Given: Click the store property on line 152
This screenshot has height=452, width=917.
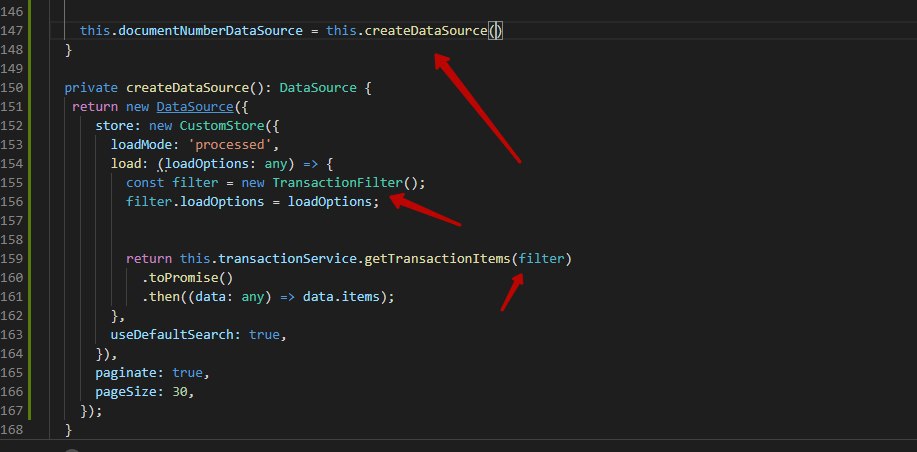Looking at the screenshot, I should 115,126.
